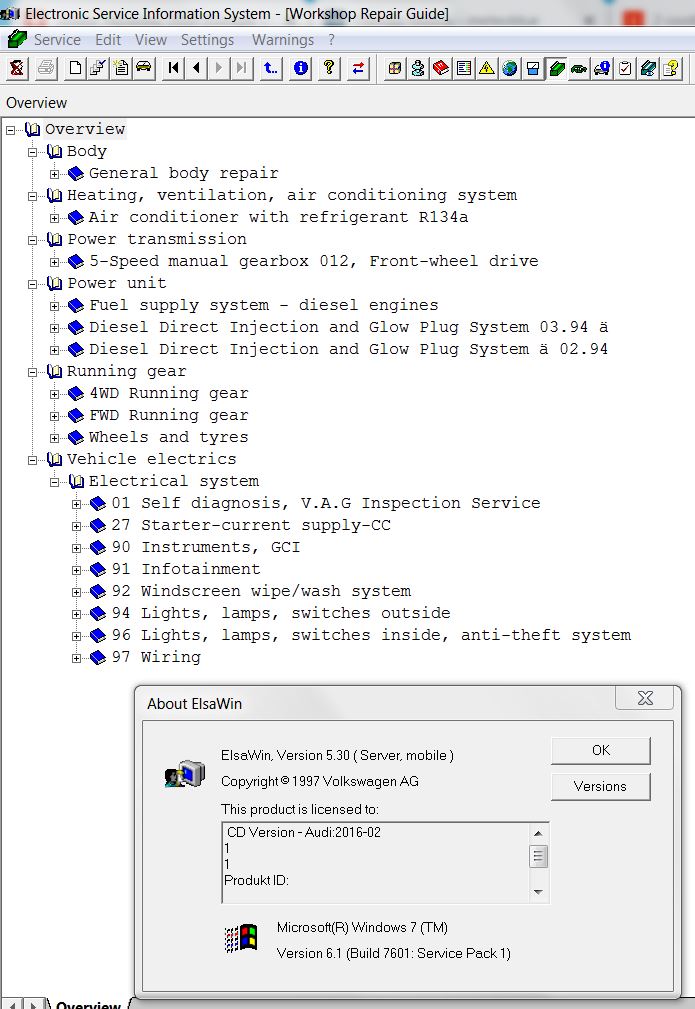Expand 27 Starter-current supply-CC node
Screen dimensions: 695x1009
coord(77,526)
